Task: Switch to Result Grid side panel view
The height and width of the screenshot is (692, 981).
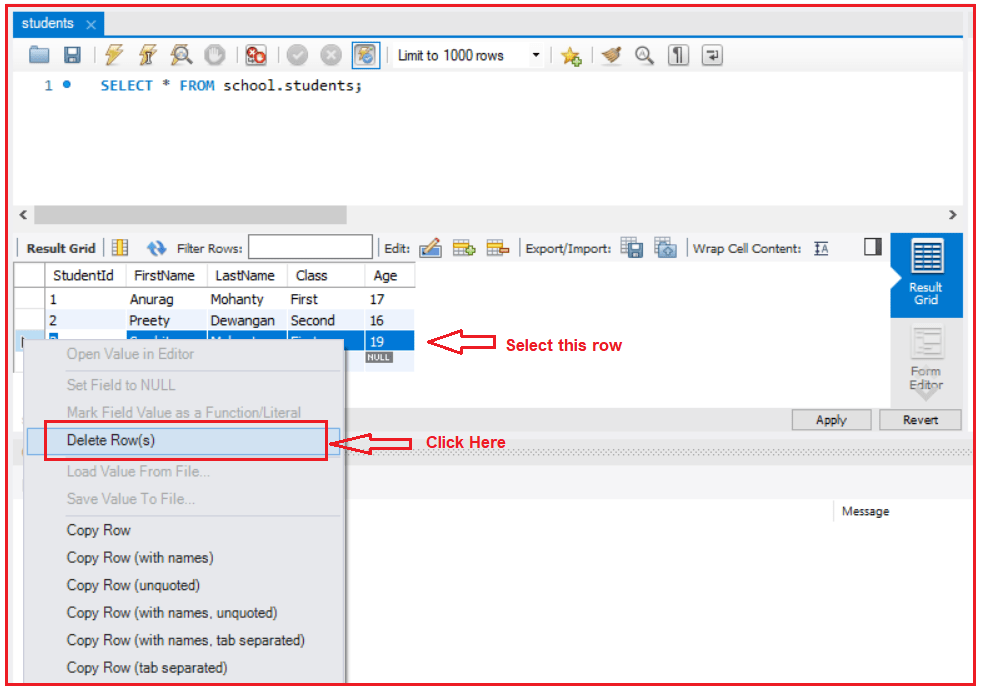Action: click(x=925, y=275)
